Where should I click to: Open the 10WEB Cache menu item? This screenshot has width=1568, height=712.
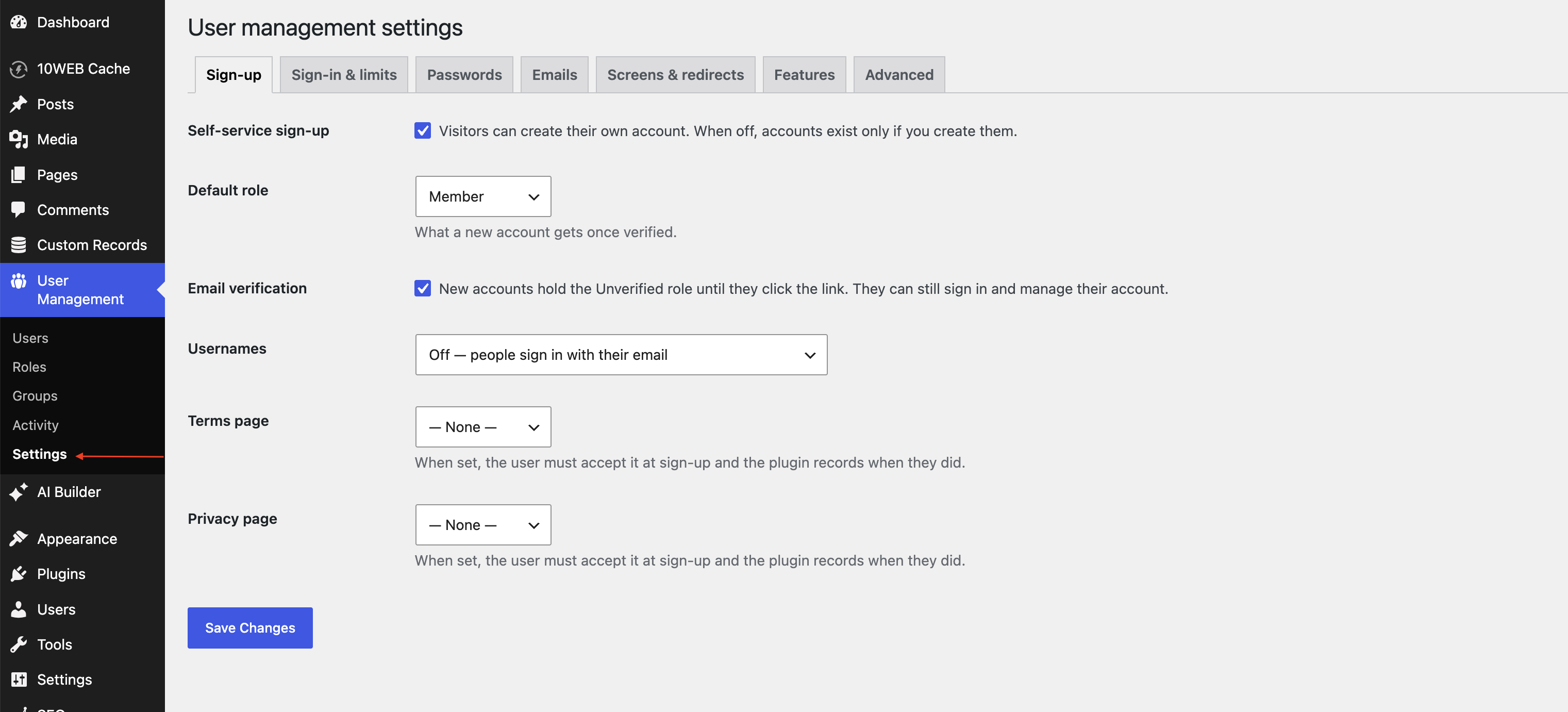pyautogui.click(x=82, y=69)
